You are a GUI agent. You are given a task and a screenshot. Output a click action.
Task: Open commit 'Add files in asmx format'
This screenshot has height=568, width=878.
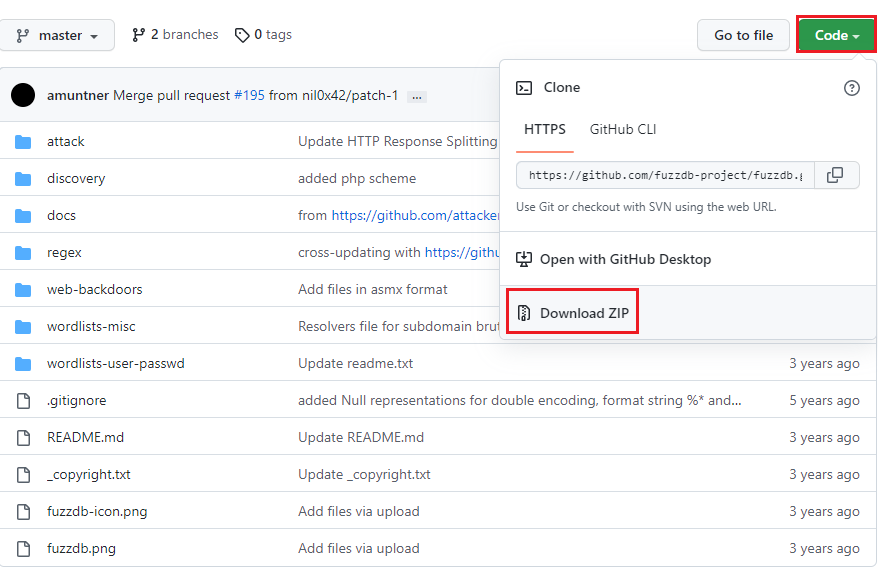pyautogui.click(x=373, y=289)
